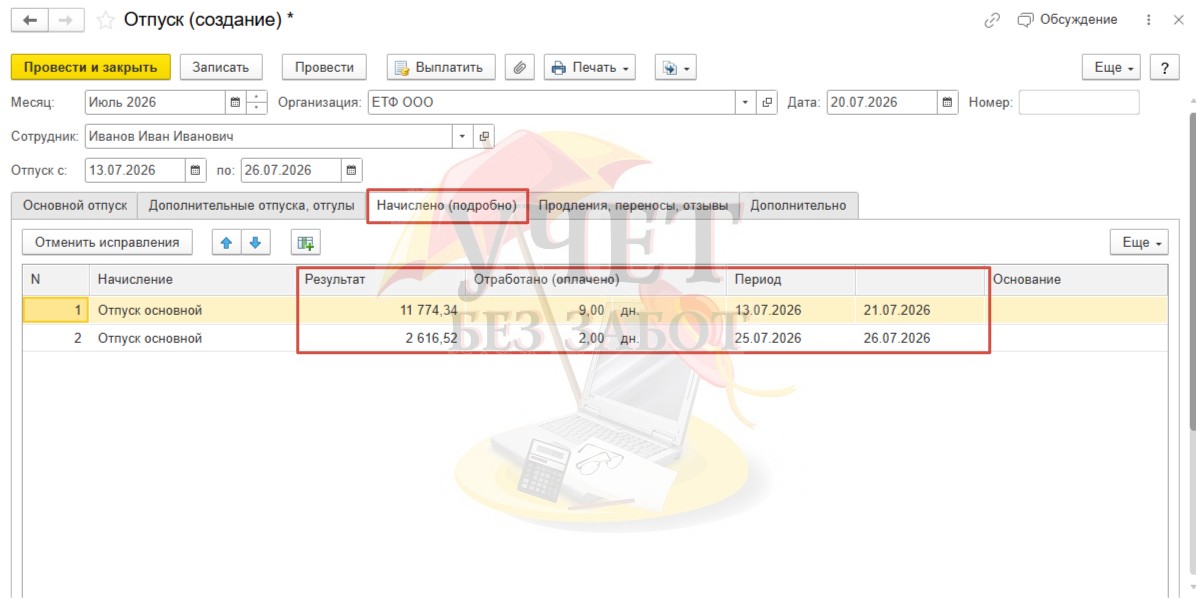Open the Обсуждение discussion panel
Image resolution: width=1196 pixels, height=598 pixels.
click(x=1067, y=20)
